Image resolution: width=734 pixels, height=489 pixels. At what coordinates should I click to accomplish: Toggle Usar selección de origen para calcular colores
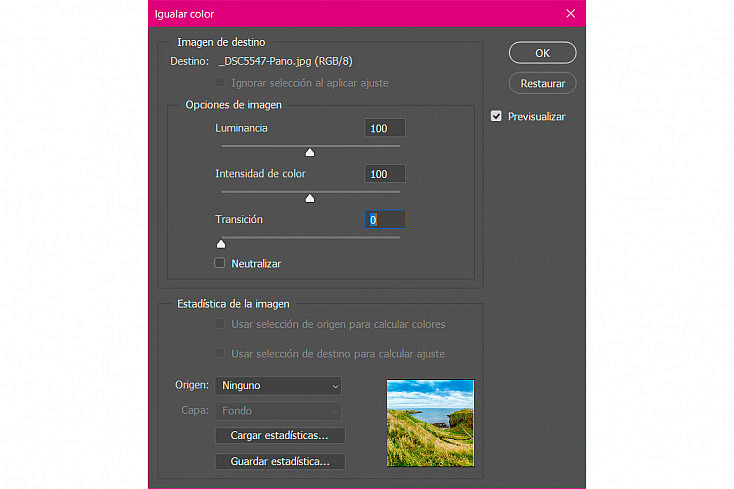[220, 324]
